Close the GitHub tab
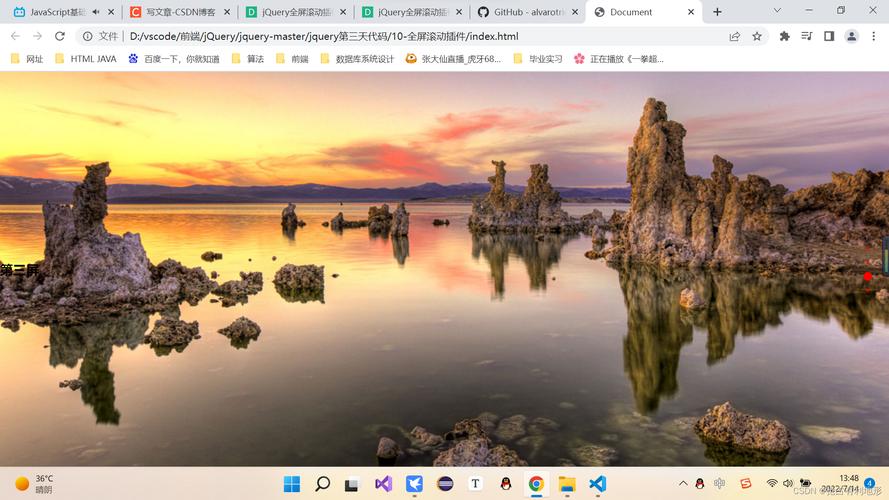This screenshot has height=500, width=889. [x=575, y=12]
